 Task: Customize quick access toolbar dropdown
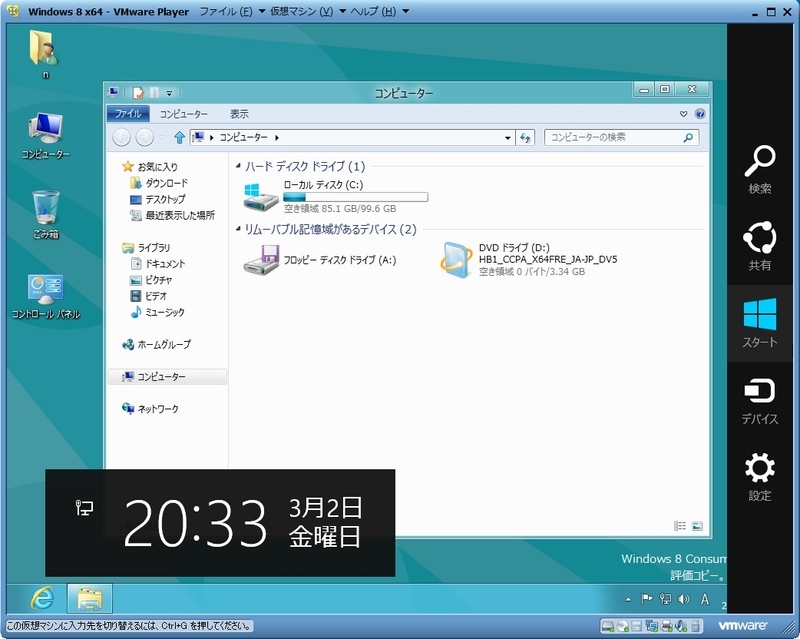point(169,93)
